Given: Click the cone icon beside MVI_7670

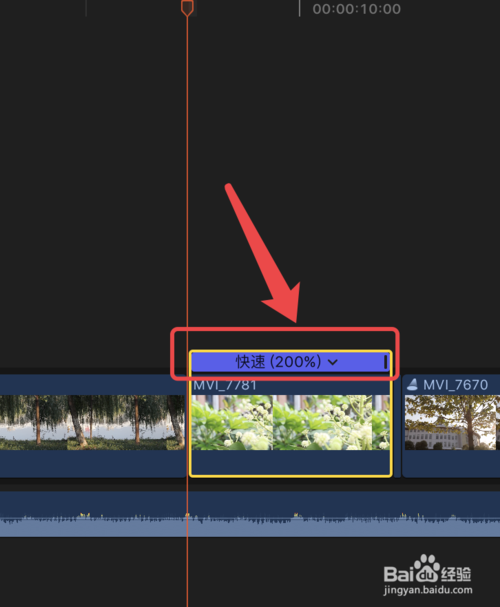Looking at the screenshot, I should point(413,384).
